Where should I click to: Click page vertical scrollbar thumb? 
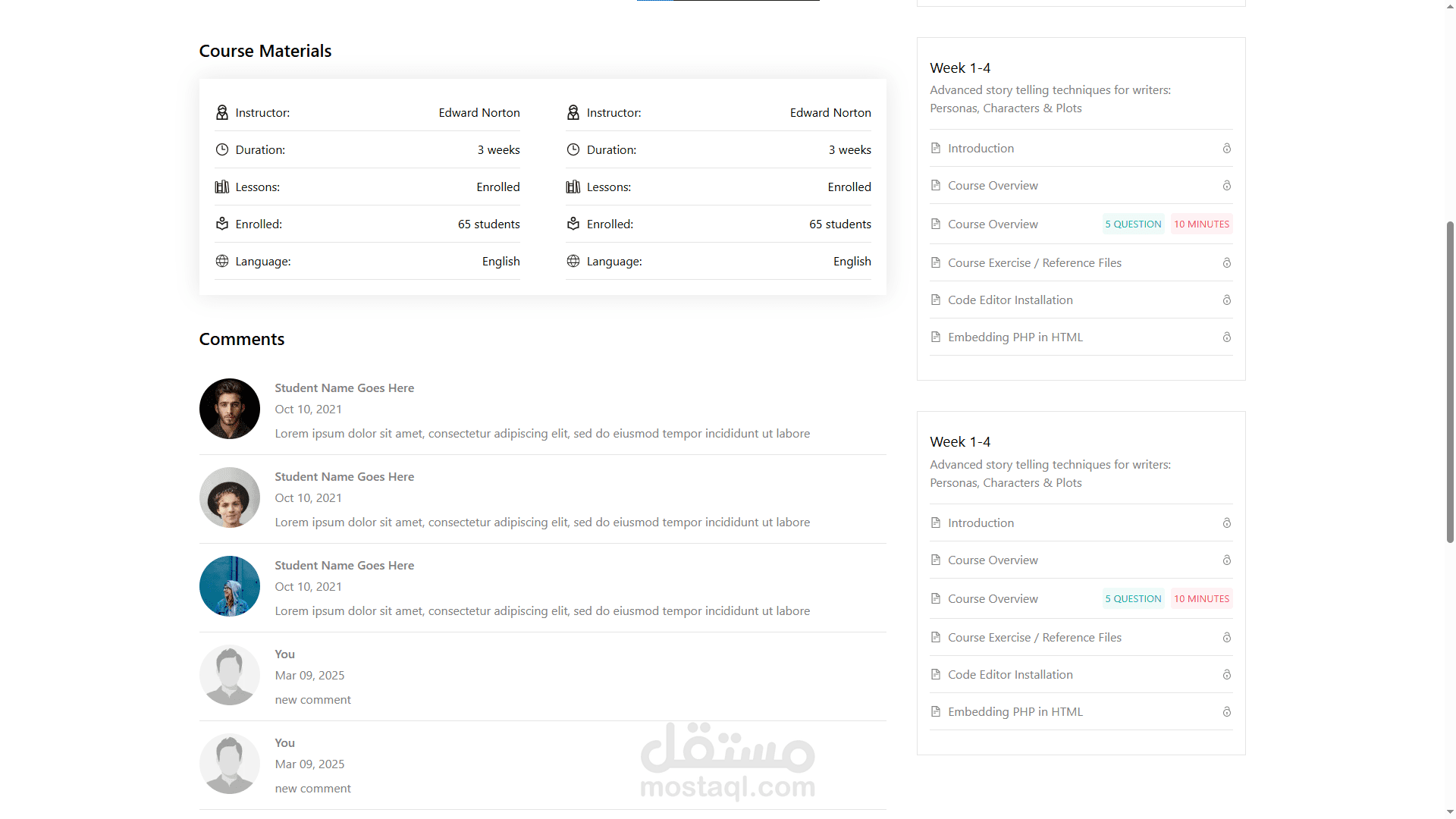tap(1450, 383)
